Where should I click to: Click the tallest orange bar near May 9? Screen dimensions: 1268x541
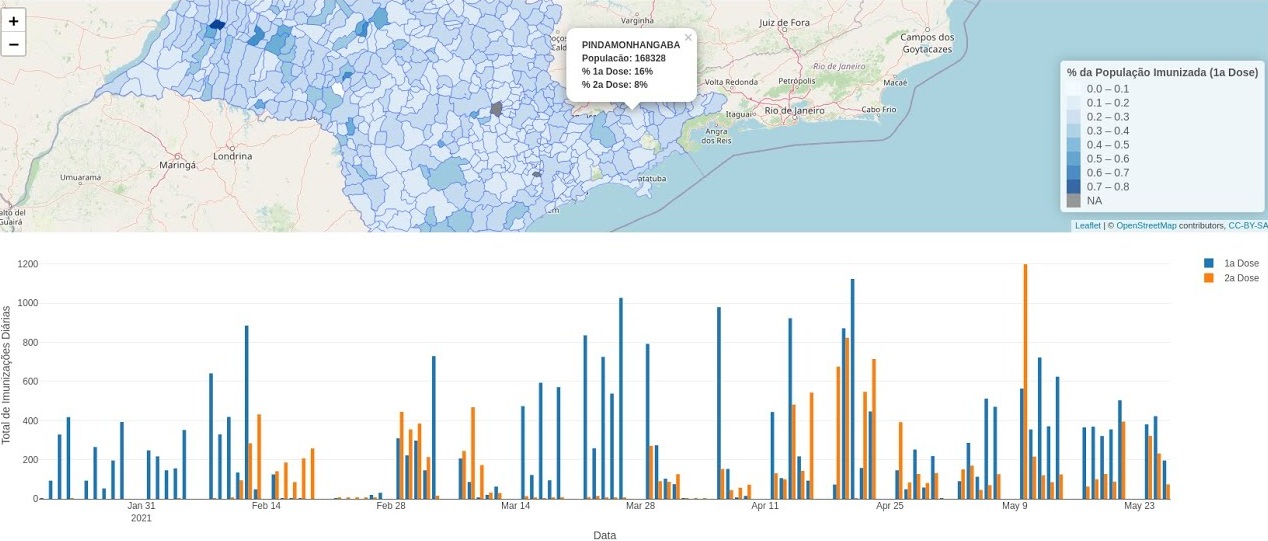pyautogui.click(x=1026, y=381)
